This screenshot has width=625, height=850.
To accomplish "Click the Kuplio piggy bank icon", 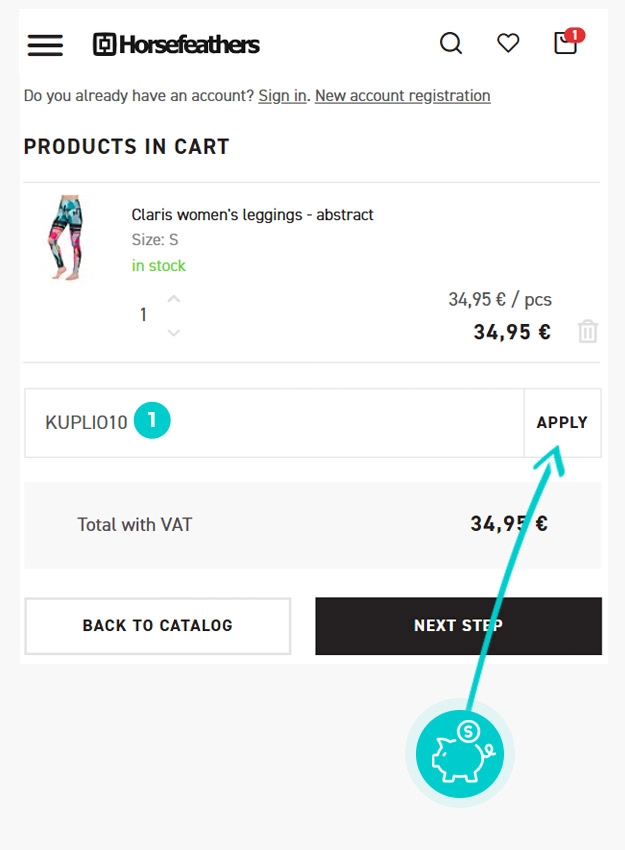I will click(460, 753).
